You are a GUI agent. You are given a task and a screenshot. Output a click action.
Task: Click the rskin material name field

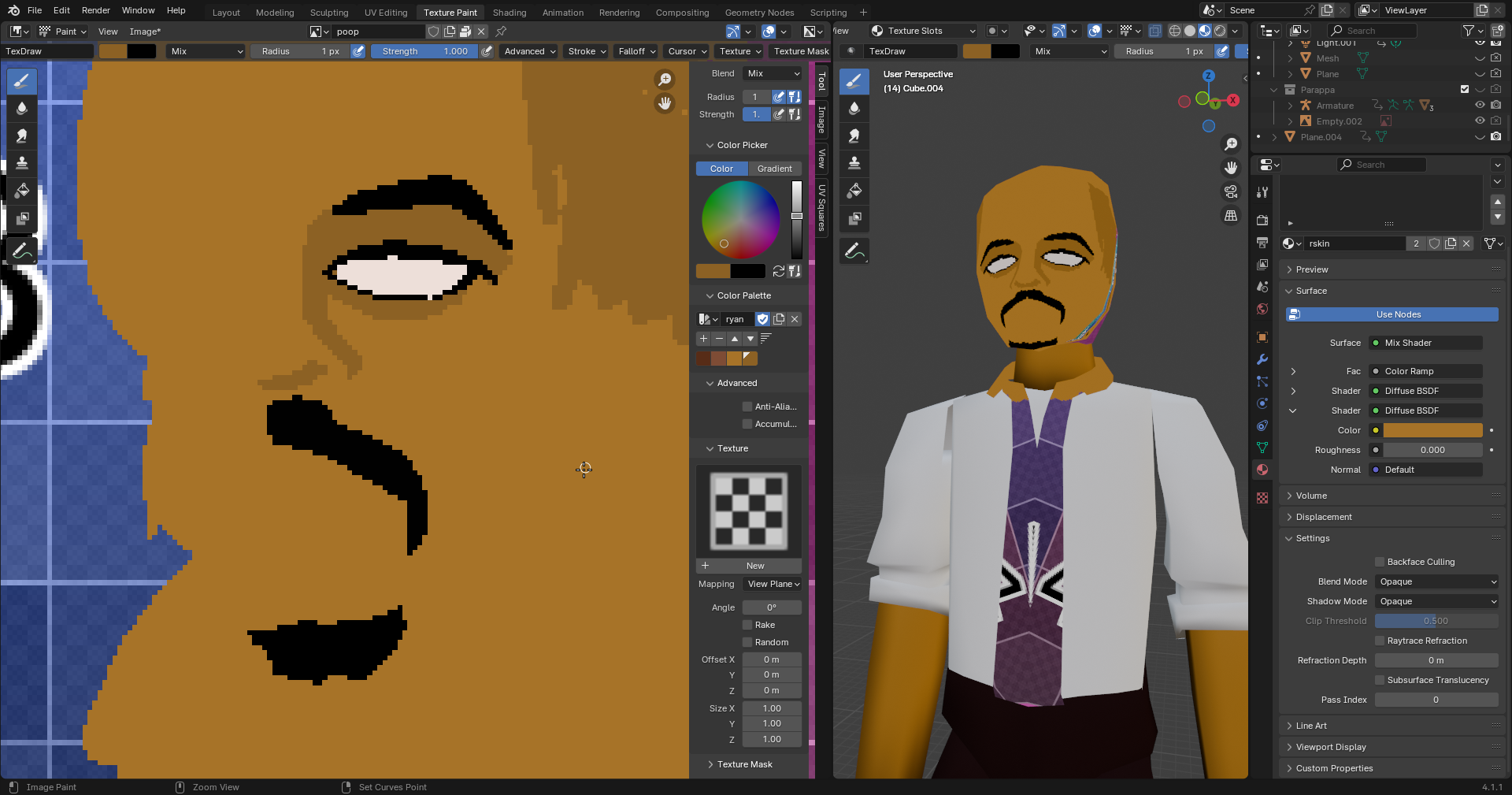coord(1354,243)
